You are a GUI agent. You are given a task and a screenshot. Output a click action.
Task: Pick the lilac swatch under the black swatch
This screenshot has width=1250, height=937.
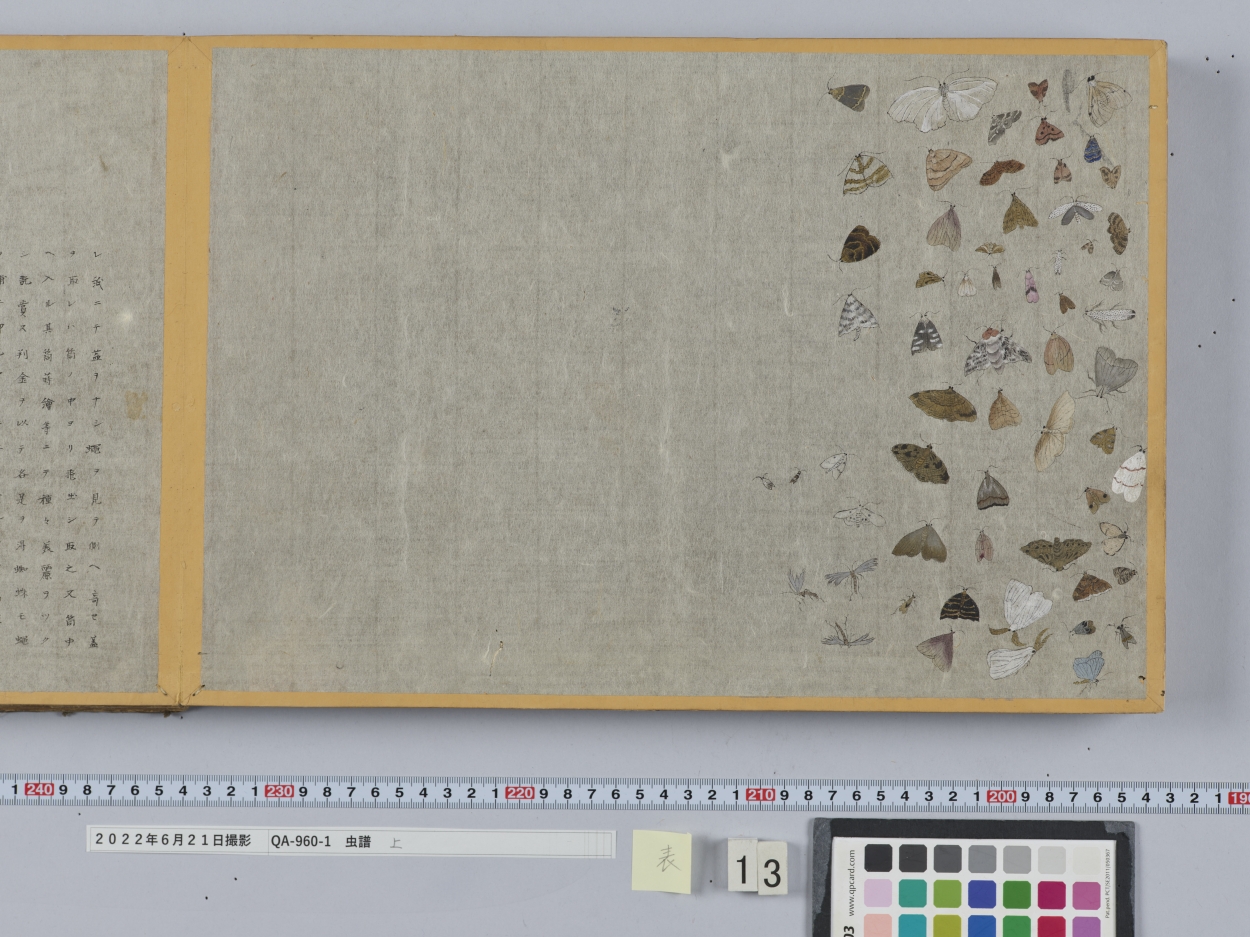tap(879, 893)
